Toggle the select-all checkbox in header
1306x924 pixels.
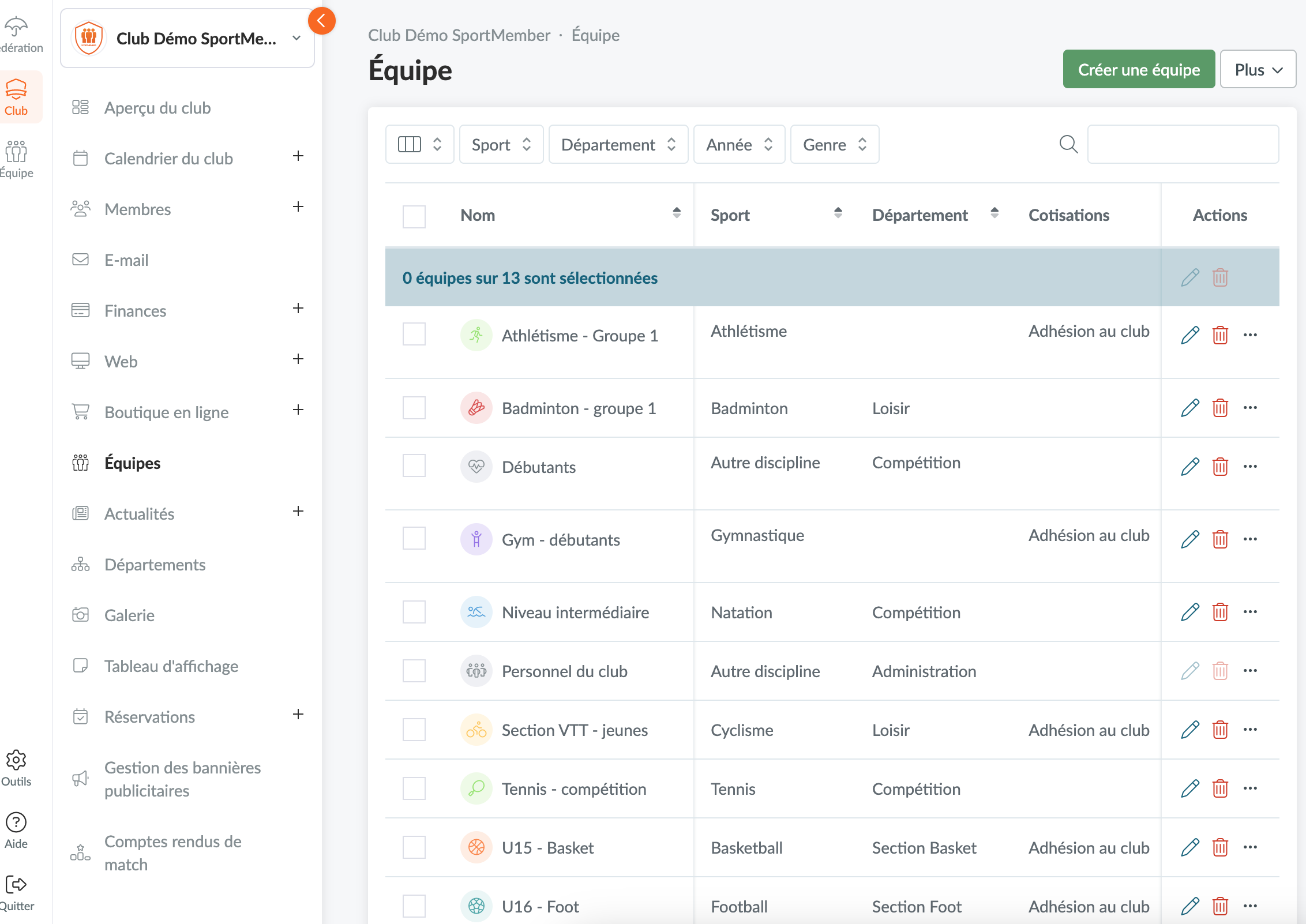[414, 216]
